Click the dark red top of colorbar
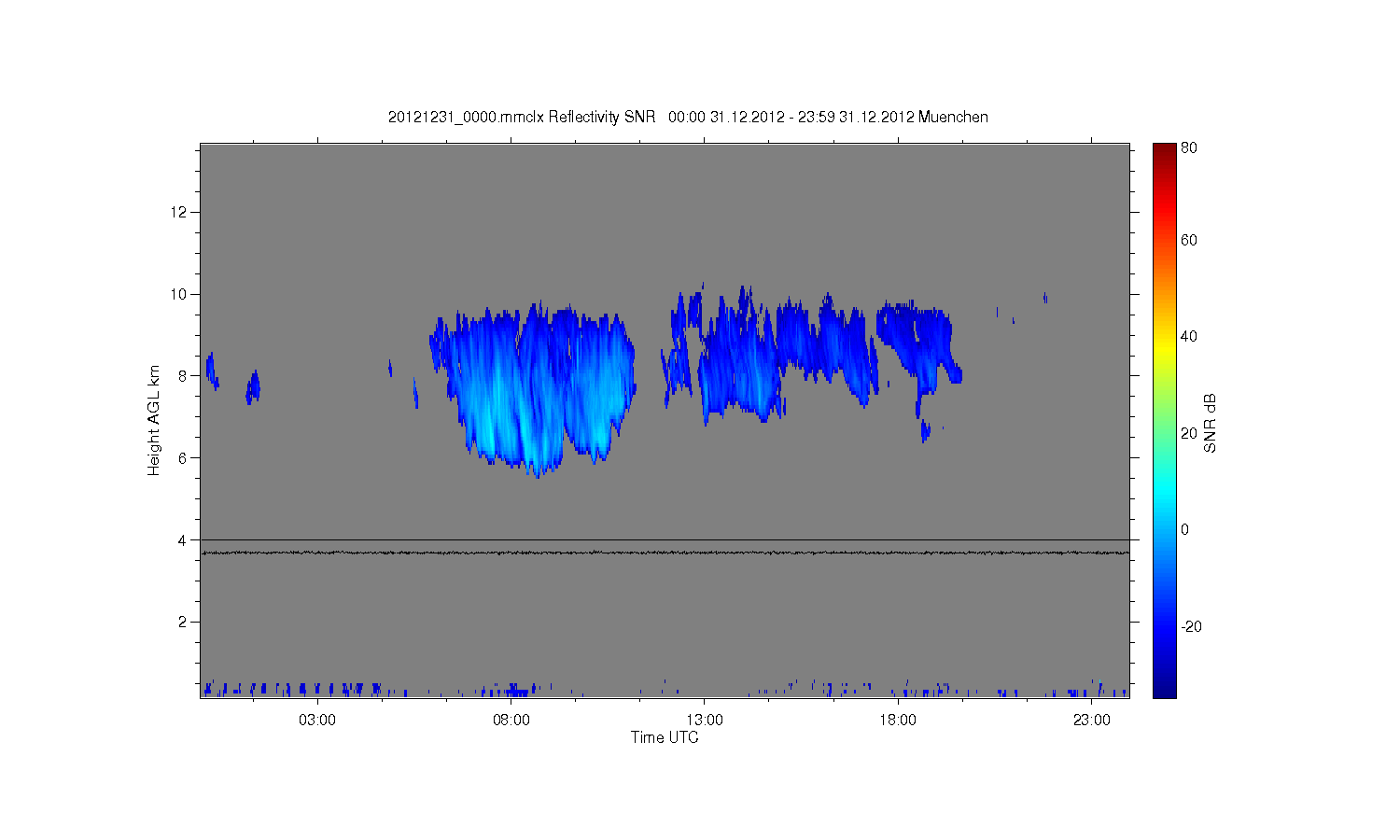 tap(1164, 149)
